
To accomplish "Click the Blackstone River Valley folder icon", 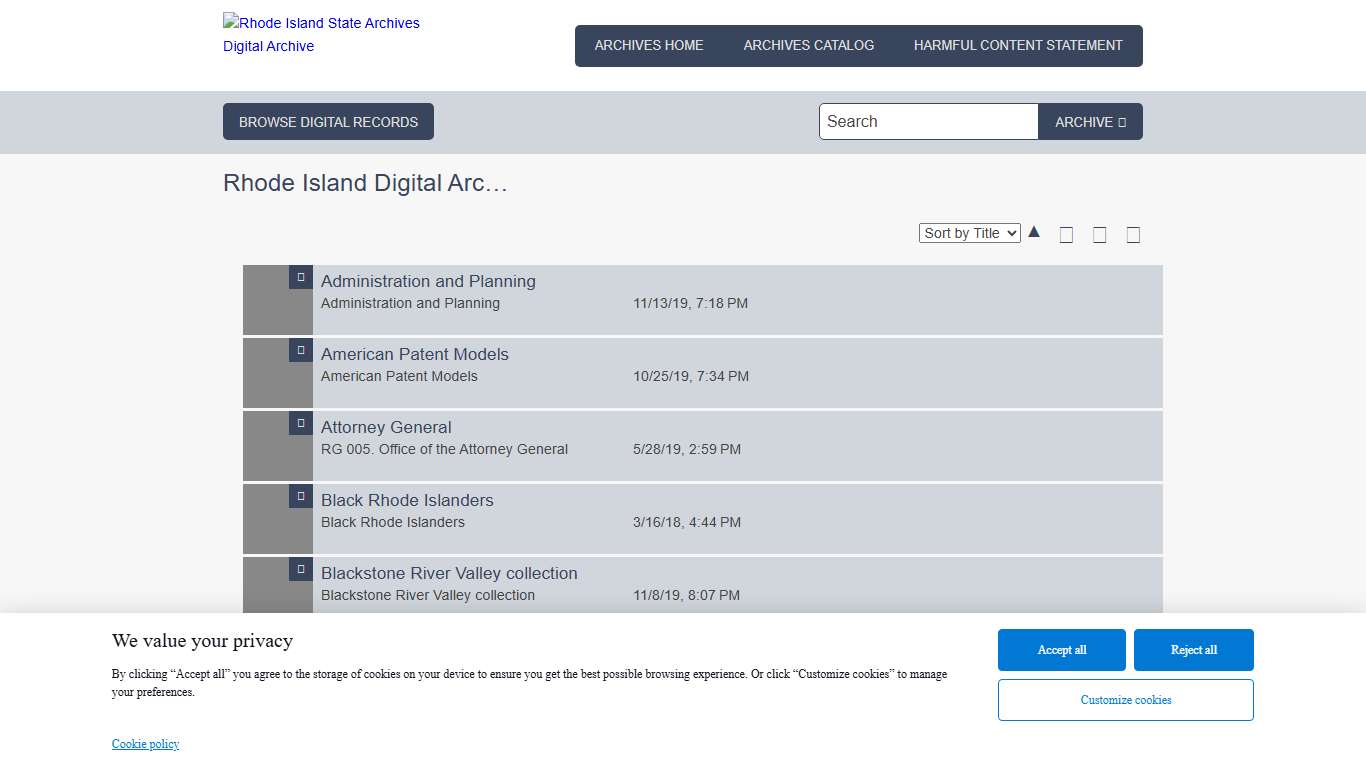I will 300,569.
